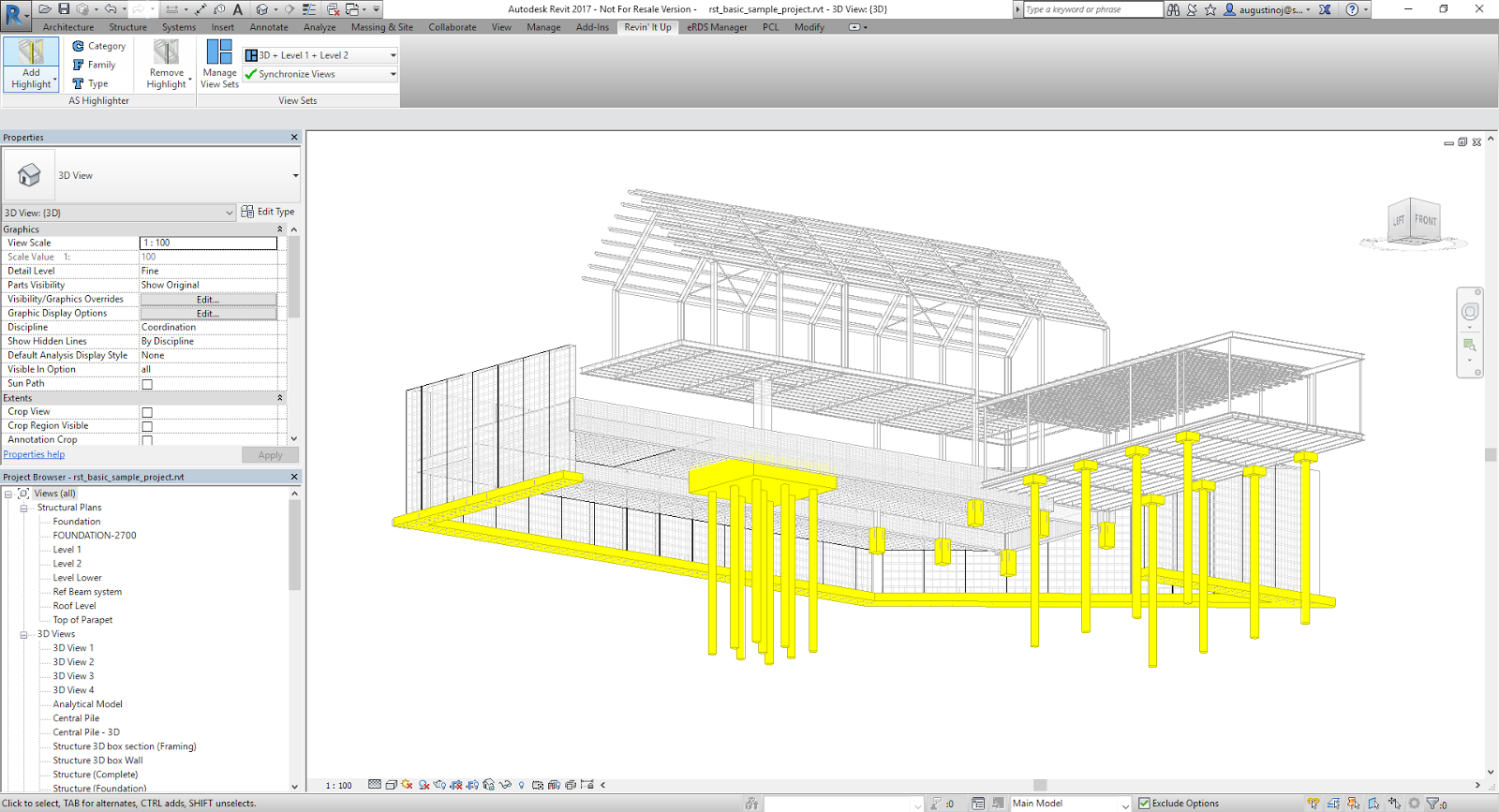1499x812 pixels.
Task: Collapse the Structural Plans tree node
Action: tap(23, 508)
